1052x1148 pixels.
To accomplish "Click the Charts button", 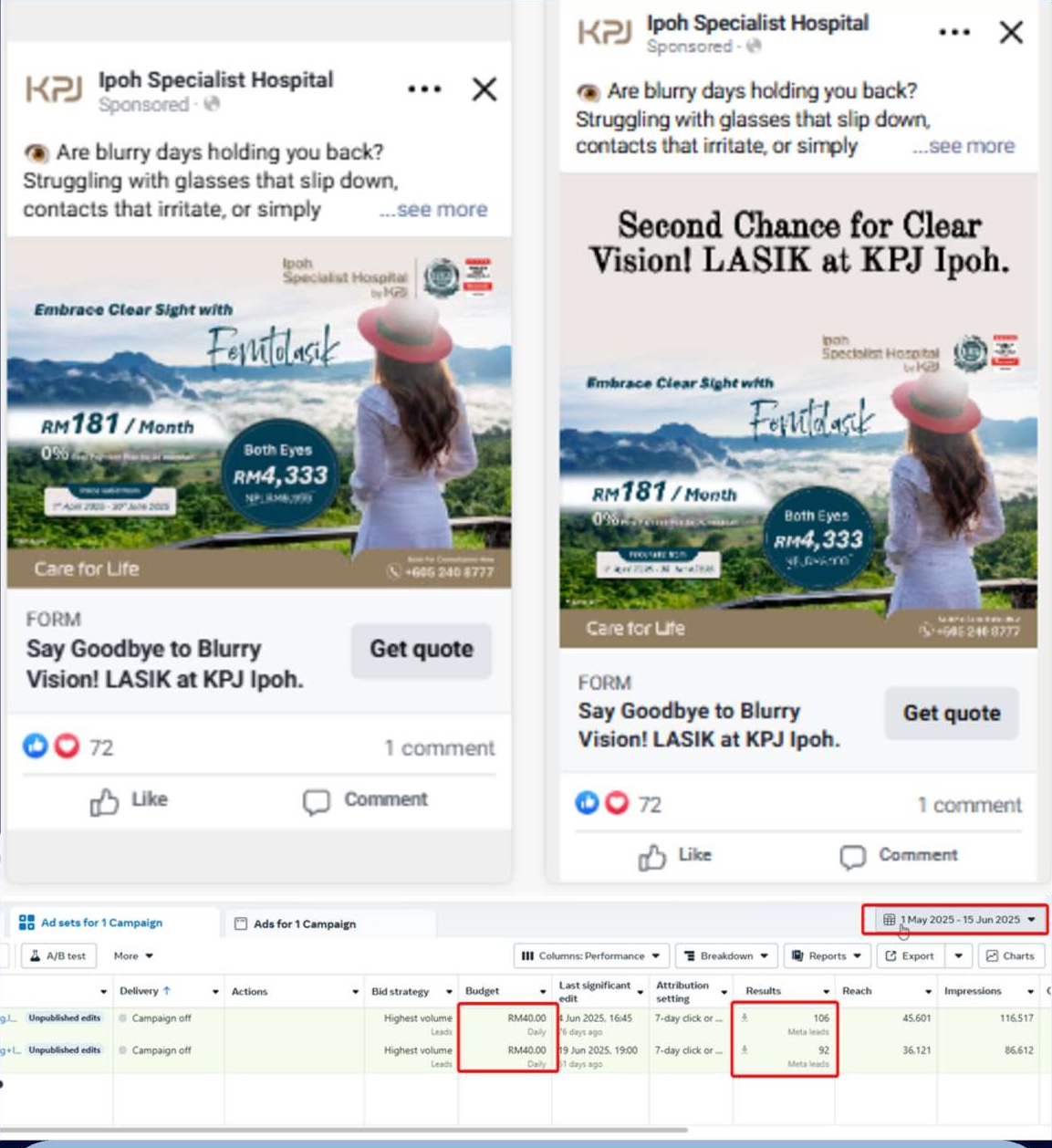I will tap(1009, 955).
